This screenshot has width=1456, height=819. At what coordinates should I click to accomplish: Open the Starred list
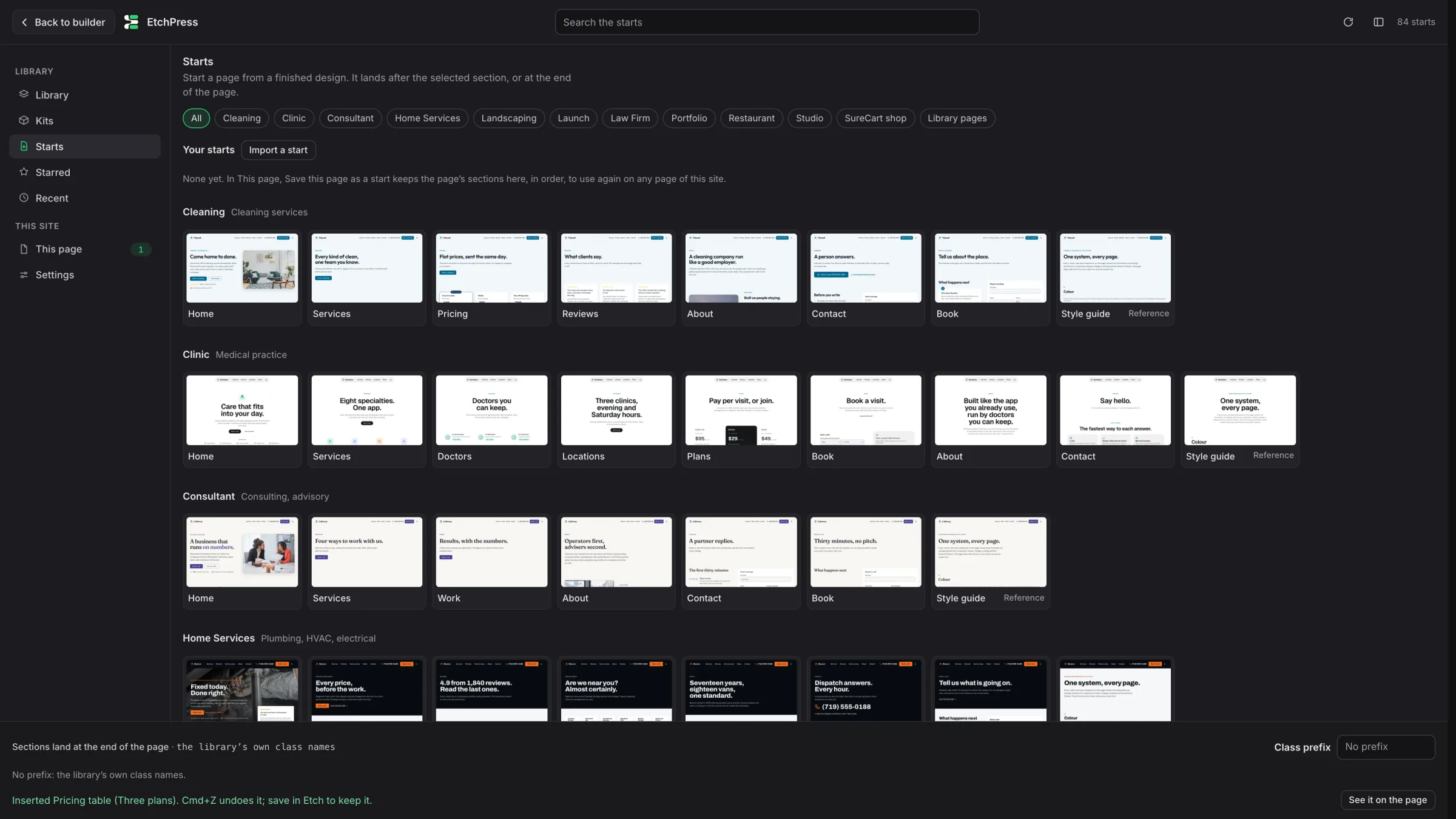coord(85,172)
